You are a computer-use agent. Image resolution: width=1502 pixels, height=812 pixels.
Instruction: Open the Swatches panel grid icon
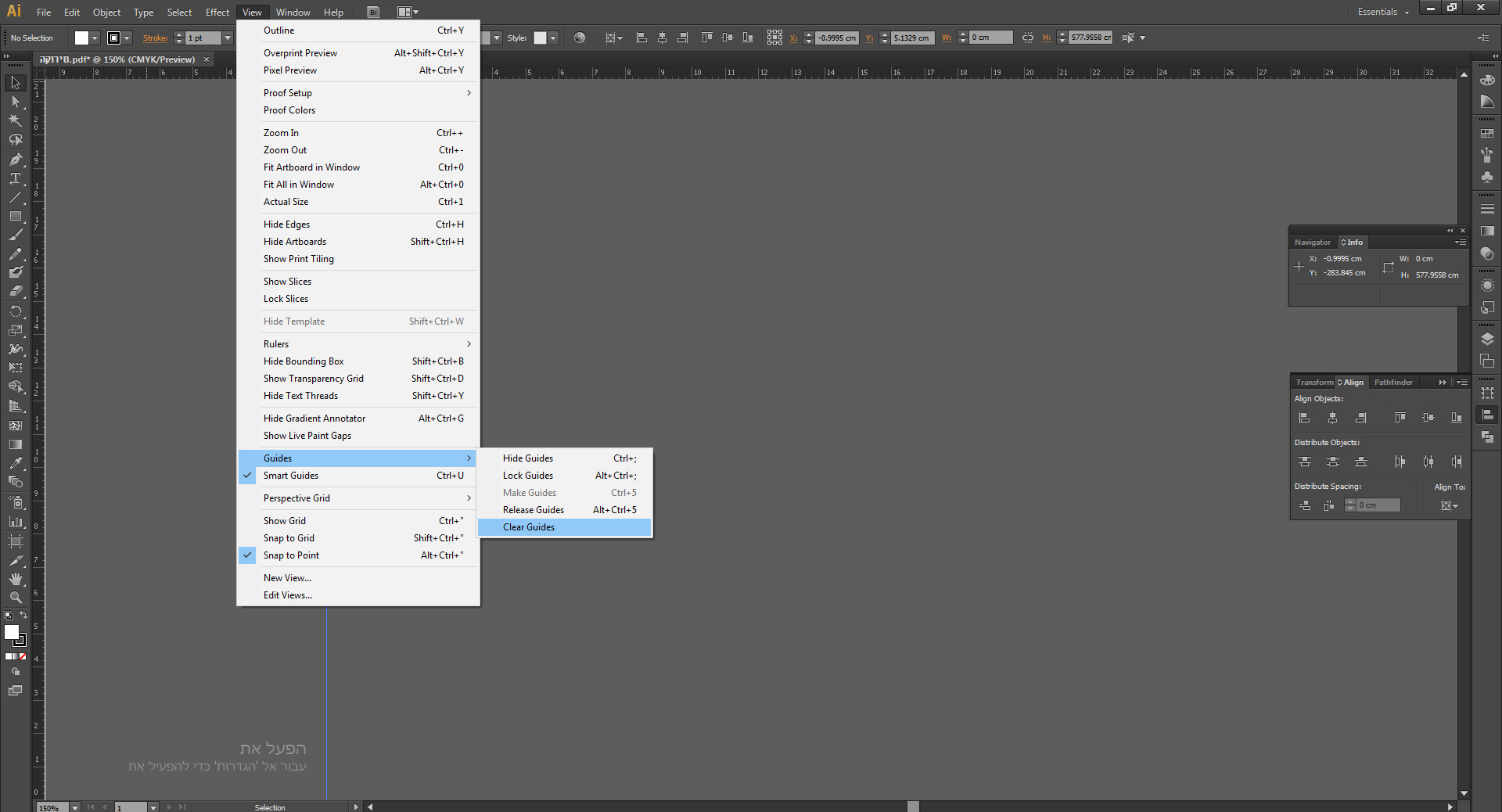(1487, 134)
